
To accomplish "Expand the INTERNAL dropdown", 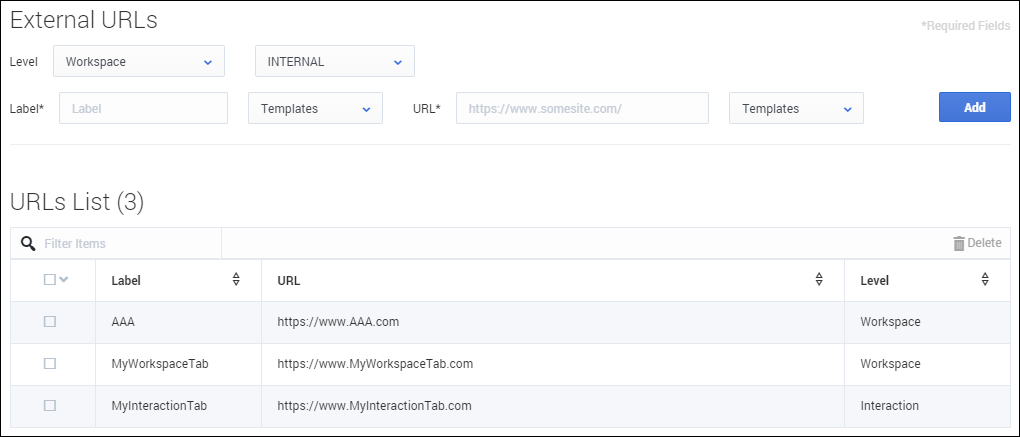I will 335,61.
